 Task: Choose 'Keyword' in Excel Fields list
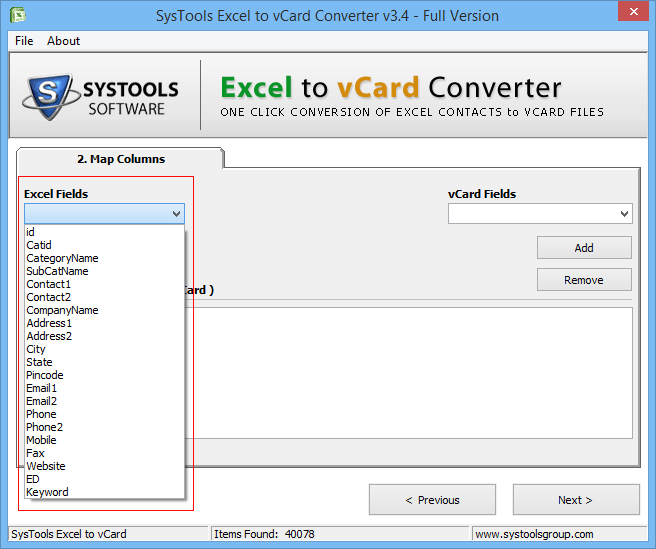105,491
